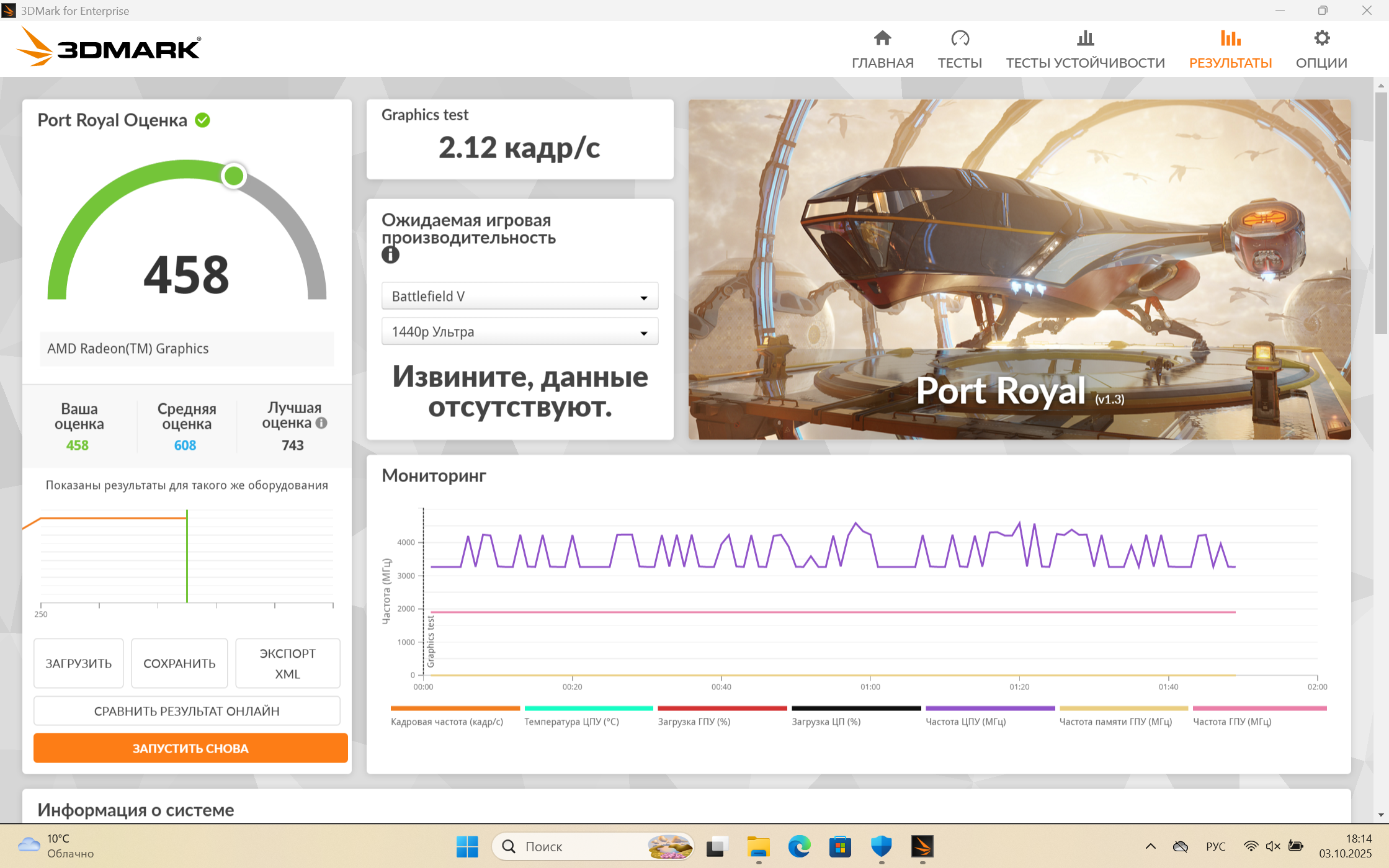Expand the 1440p Ультра resolution dropdown
This screenshot has height=868, width=1389.
[x=519, y=332]
